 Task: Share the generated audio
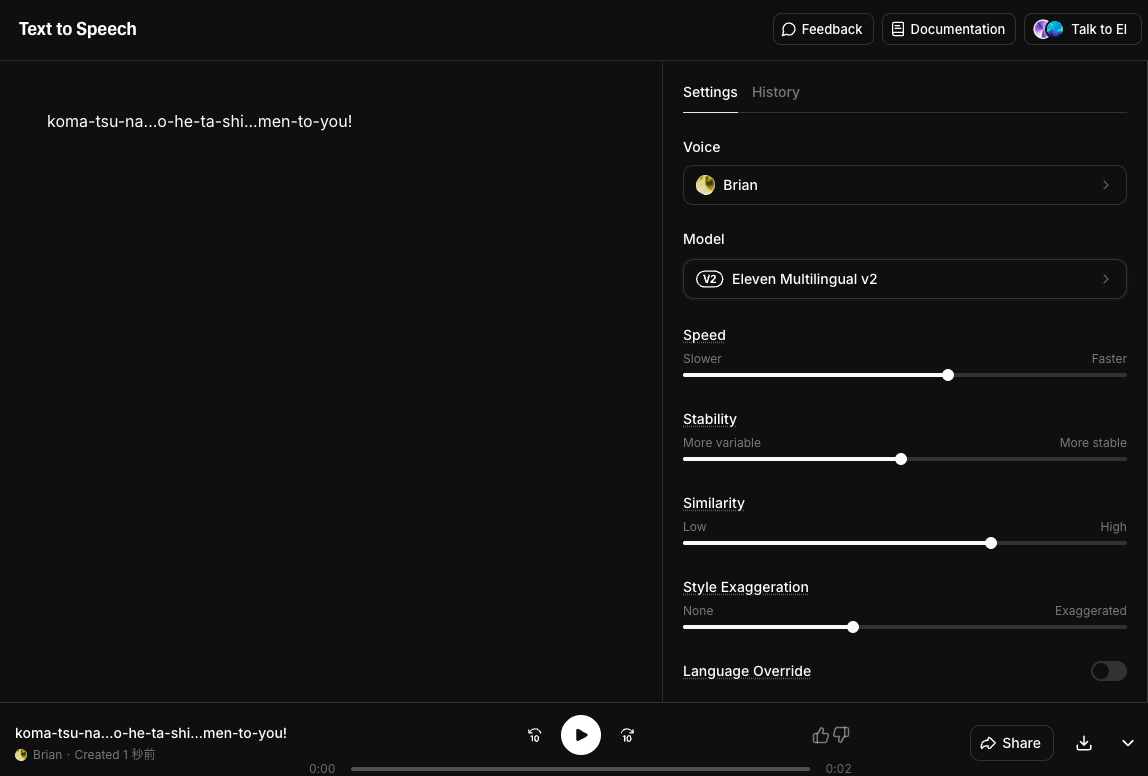tap(1011, 743)
